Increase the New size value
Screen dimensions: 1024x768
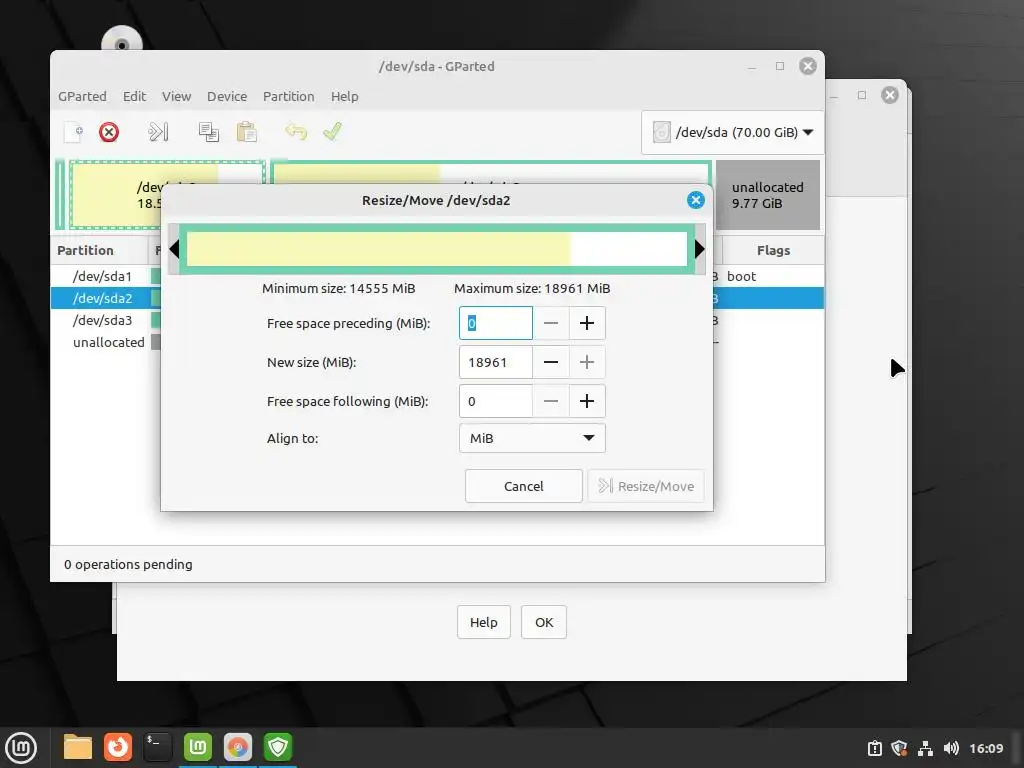587,362
